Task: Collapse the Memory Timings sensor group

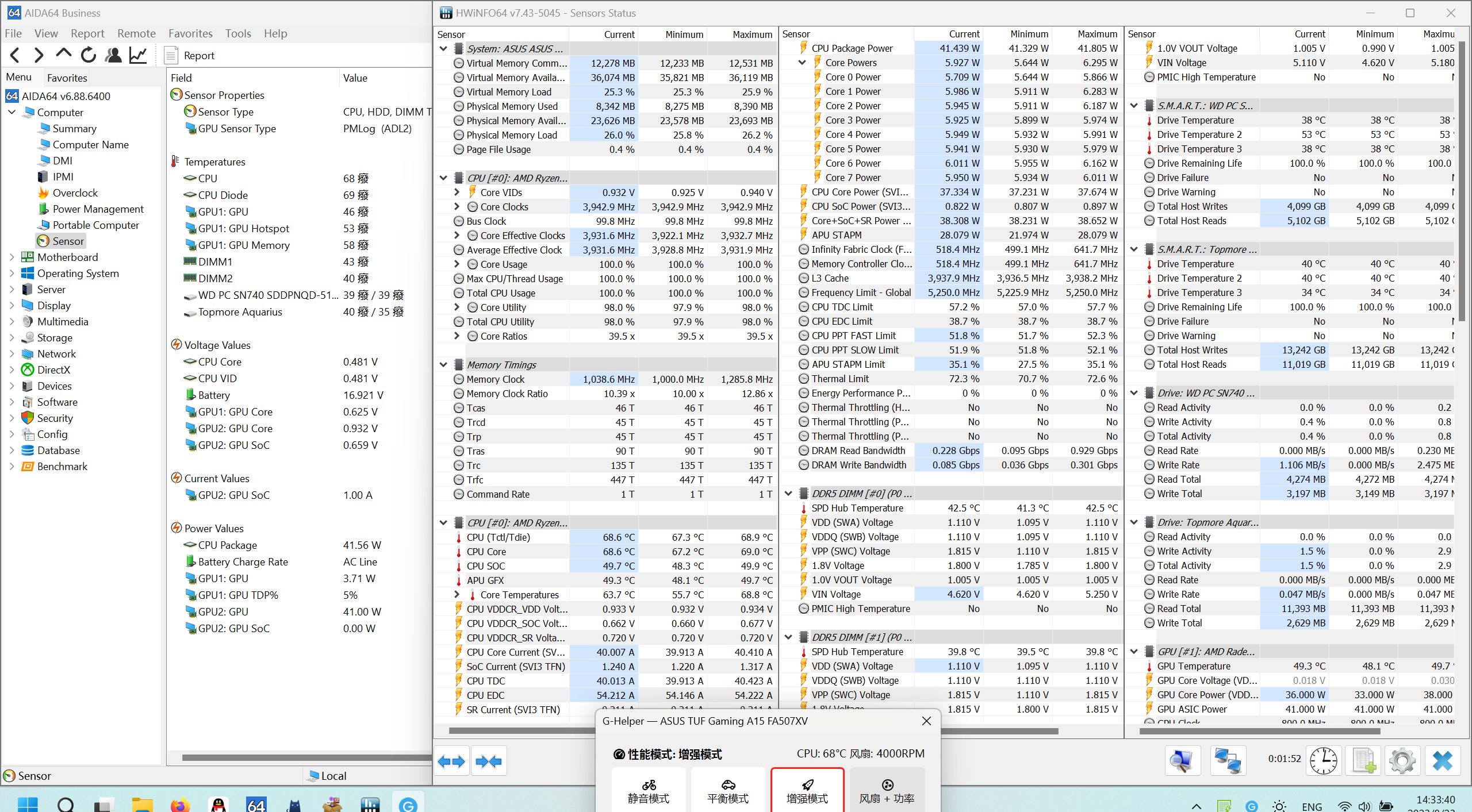Action: (443, 365)
